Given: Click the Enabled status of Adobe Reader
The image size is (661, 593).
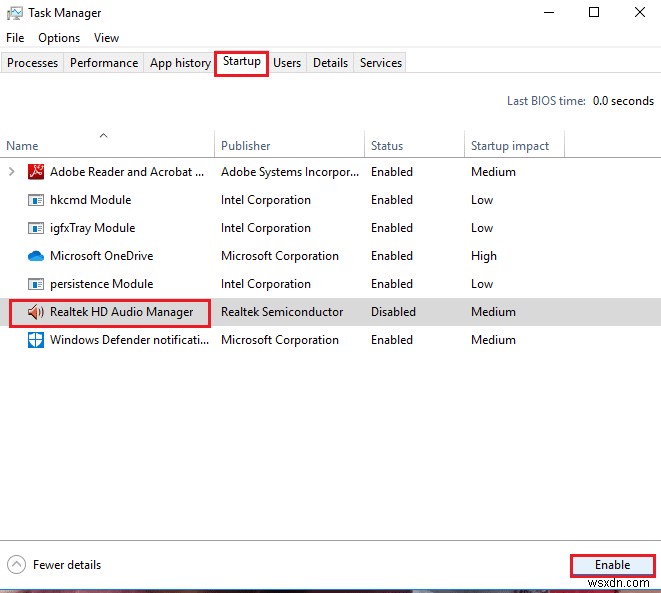Looking at the screenshot, I should [x=392, y=172].
